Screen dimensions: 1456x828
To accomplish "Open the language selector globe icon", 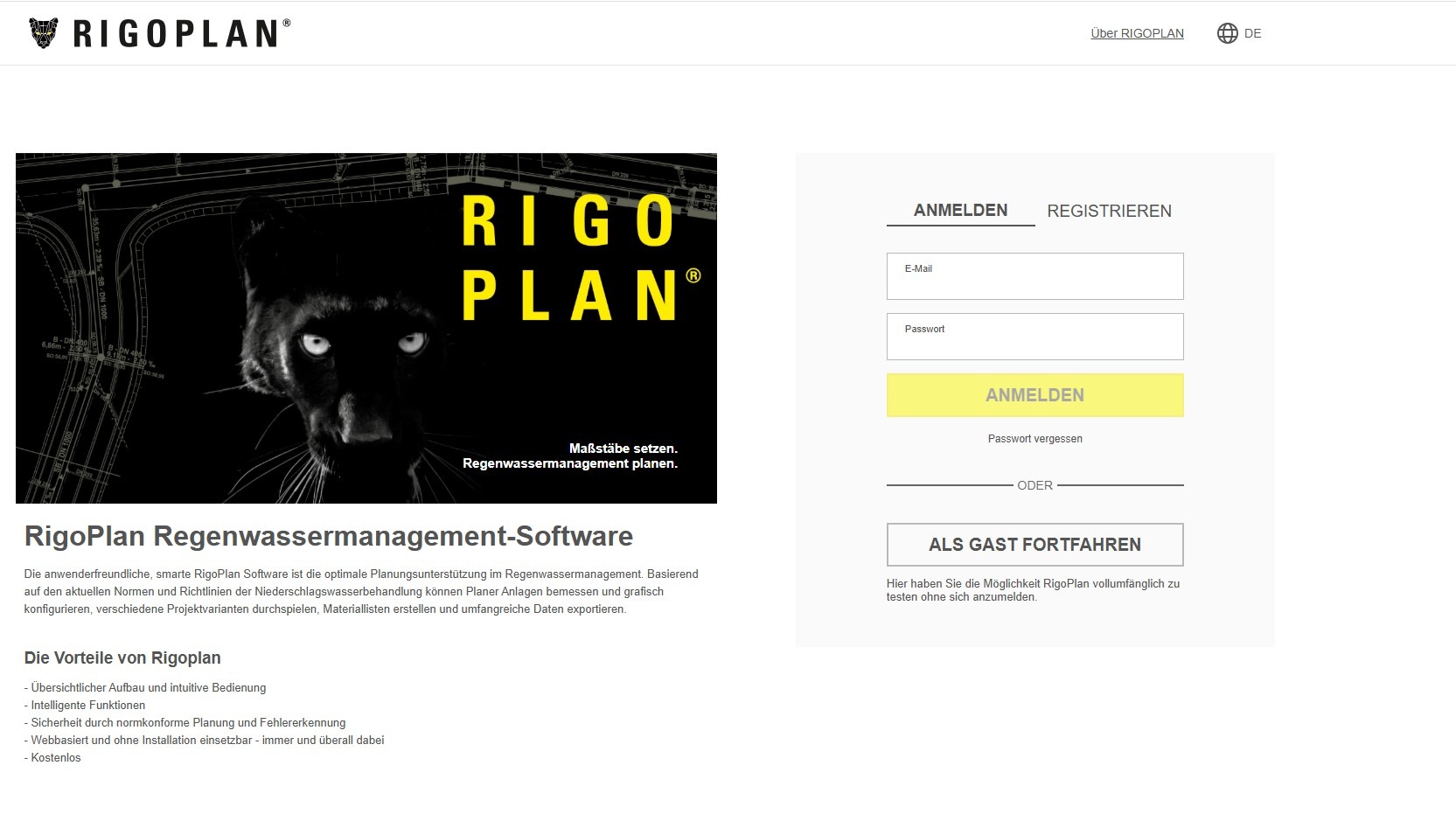I will (x=1228, y=33).
